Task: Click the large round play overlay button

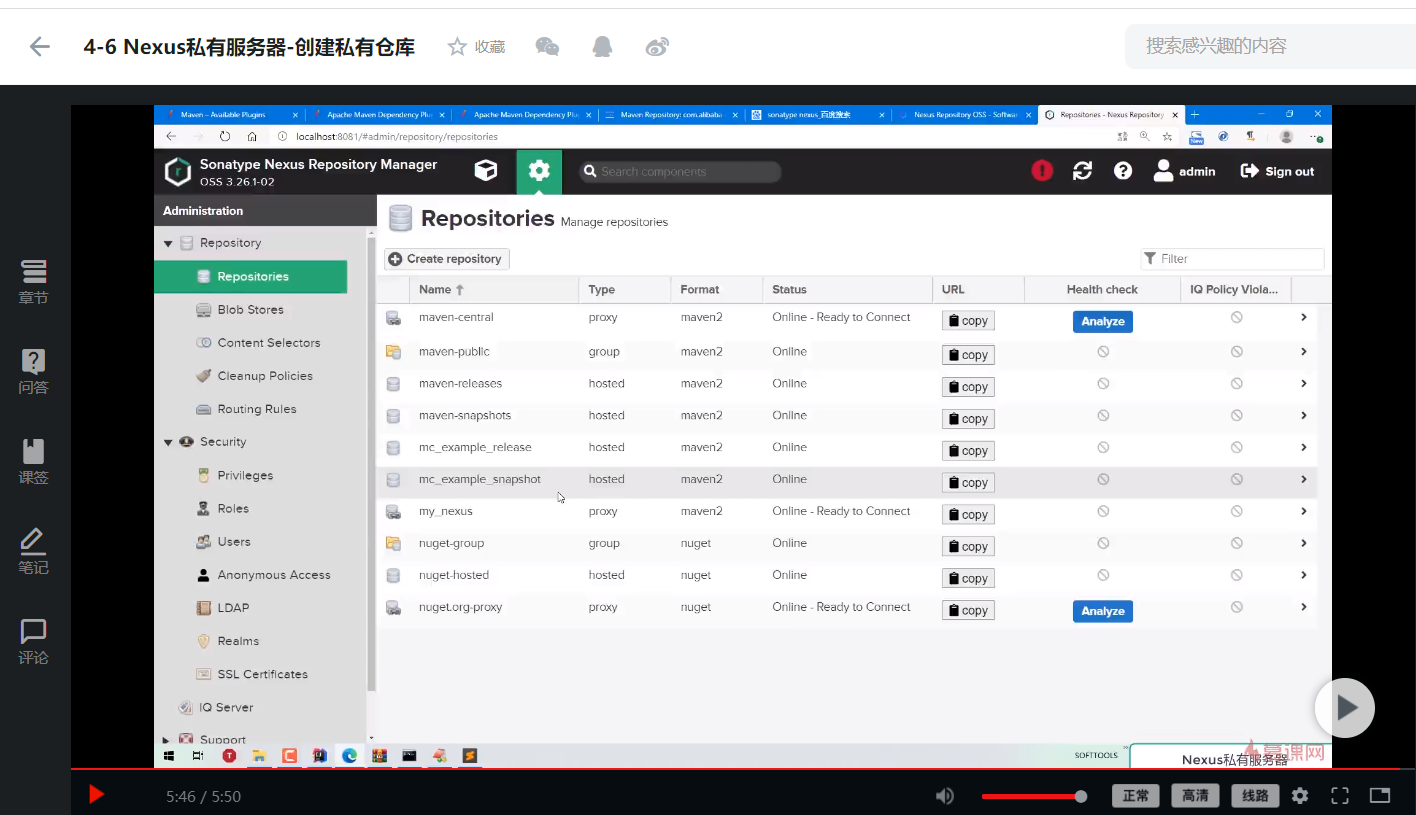Action: click(x=1345, y=708)
